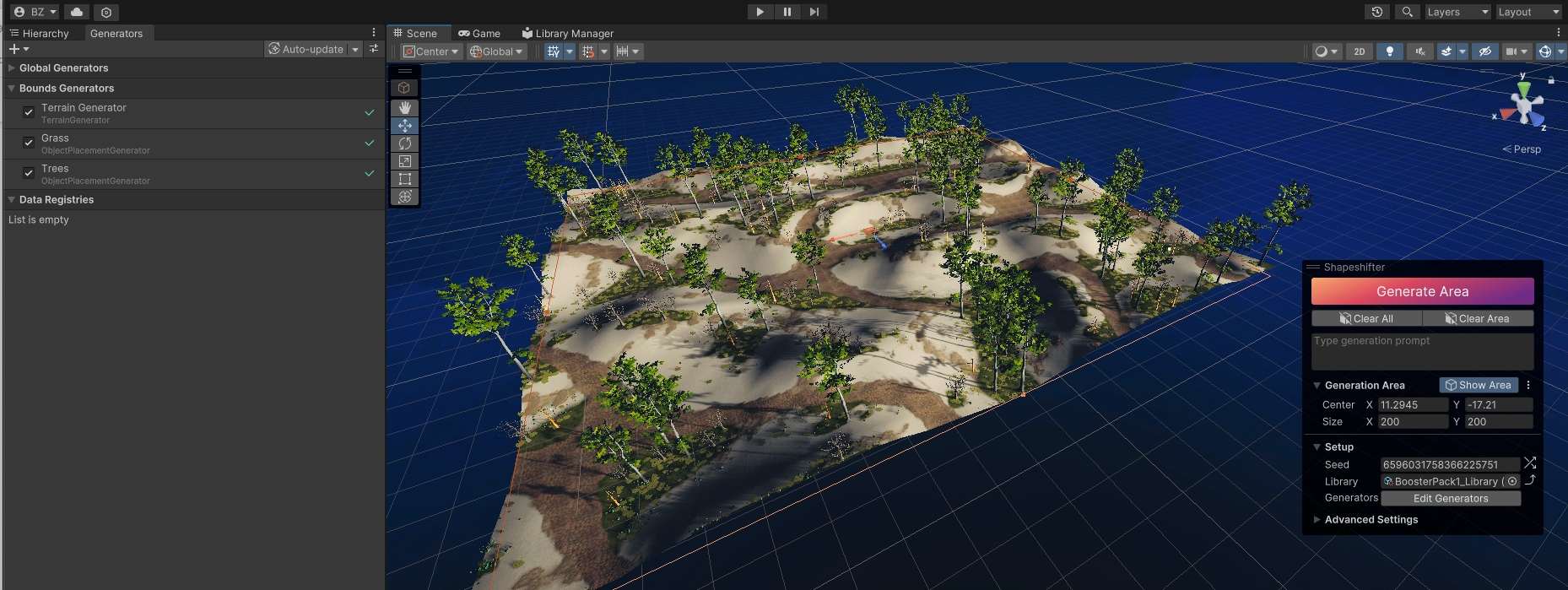Uncheck the Terrain Generator checkbox
The height and width of the screenshot is (590, 1568).
click(x=29, y=112)
